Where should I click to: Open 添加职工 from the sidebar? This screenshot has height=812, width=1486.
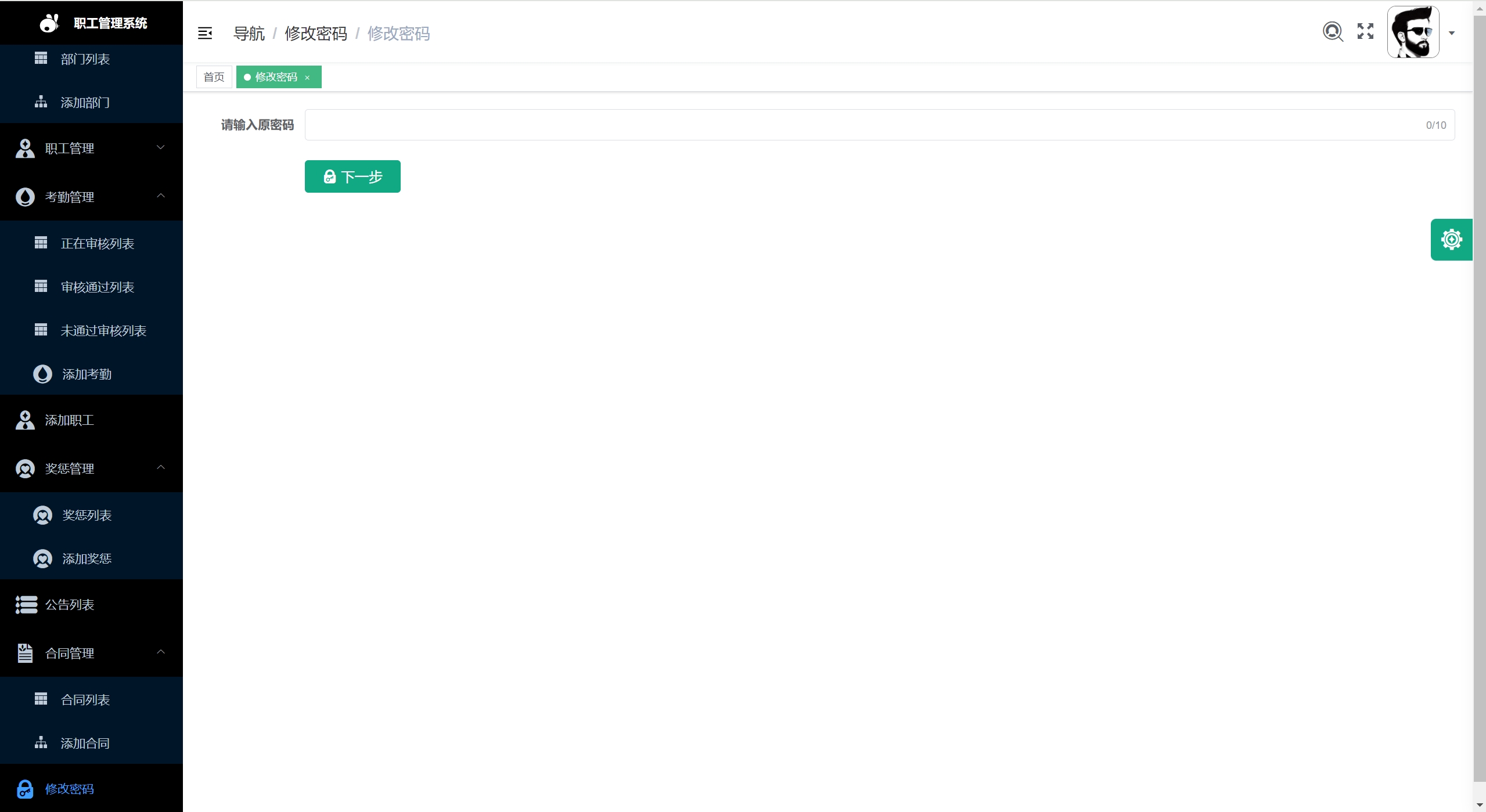pos(69,420)
